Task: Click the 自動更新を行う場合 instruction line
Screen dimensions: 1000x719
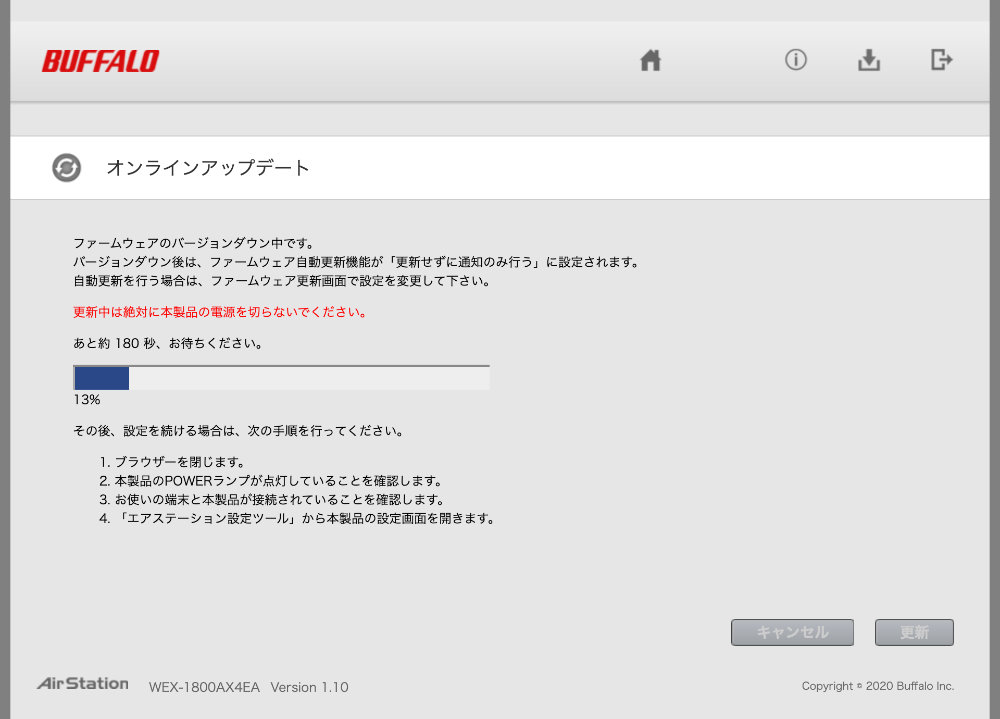Action: pos(282,281)
